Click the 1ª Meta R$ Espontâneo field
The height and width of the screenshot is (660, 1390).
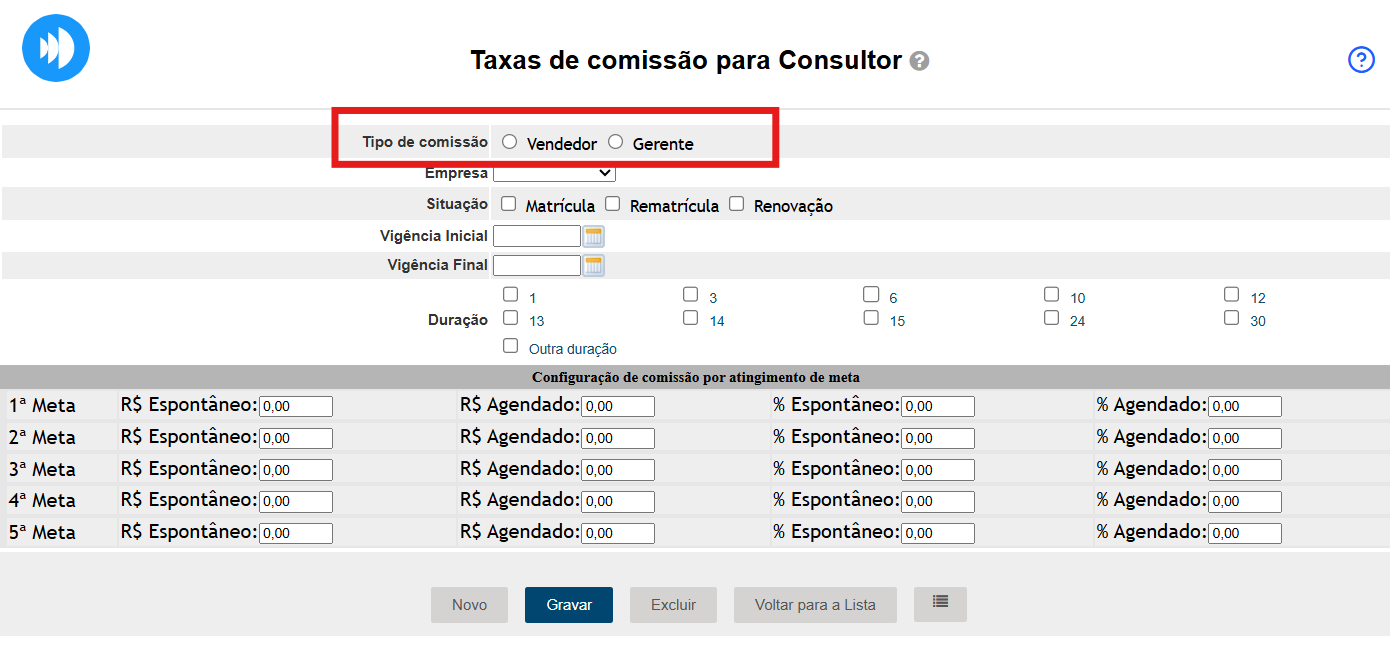295,407
